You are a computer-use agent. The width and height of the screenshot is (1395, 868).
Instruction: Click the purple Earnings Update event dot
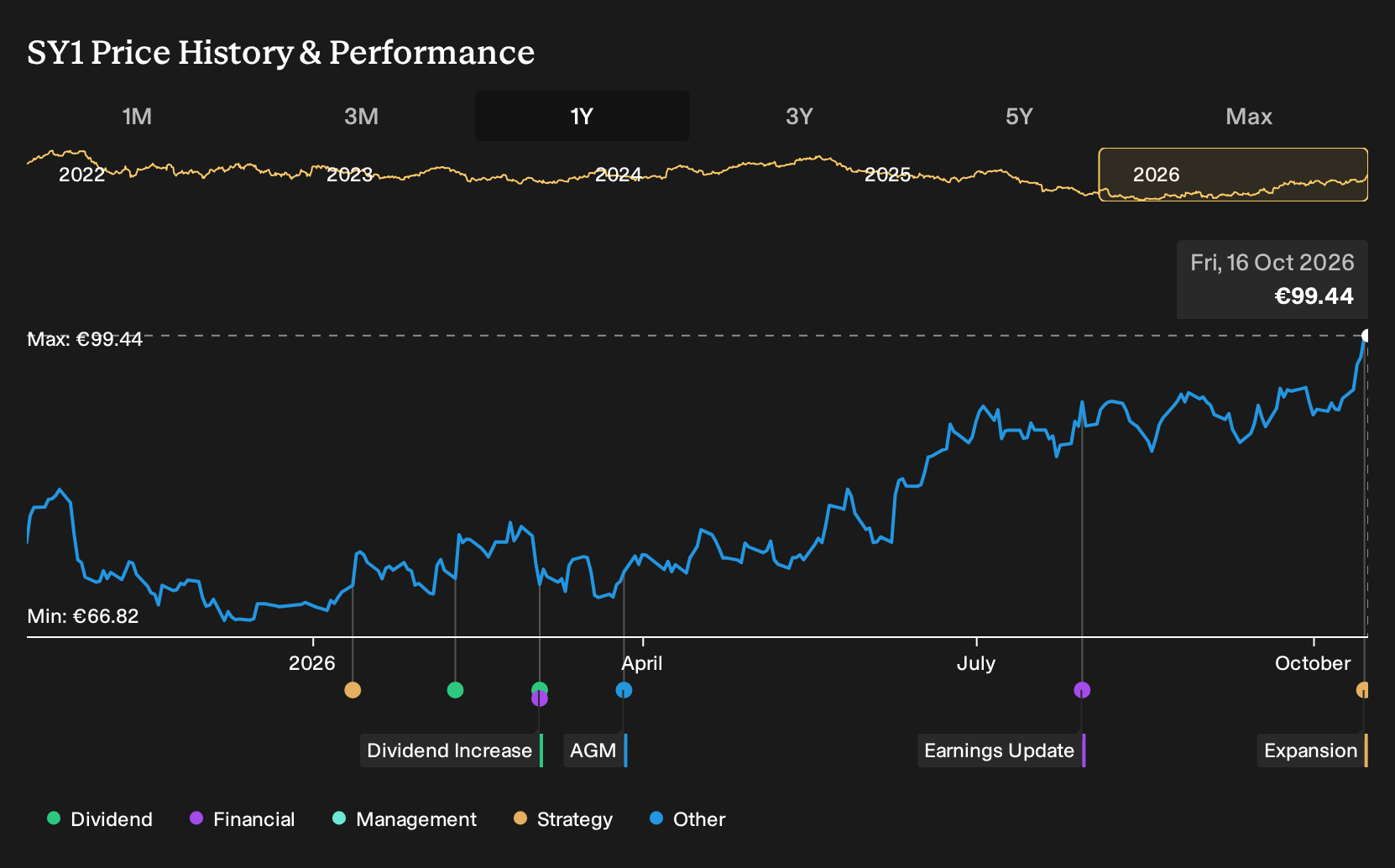point(1082,690)
